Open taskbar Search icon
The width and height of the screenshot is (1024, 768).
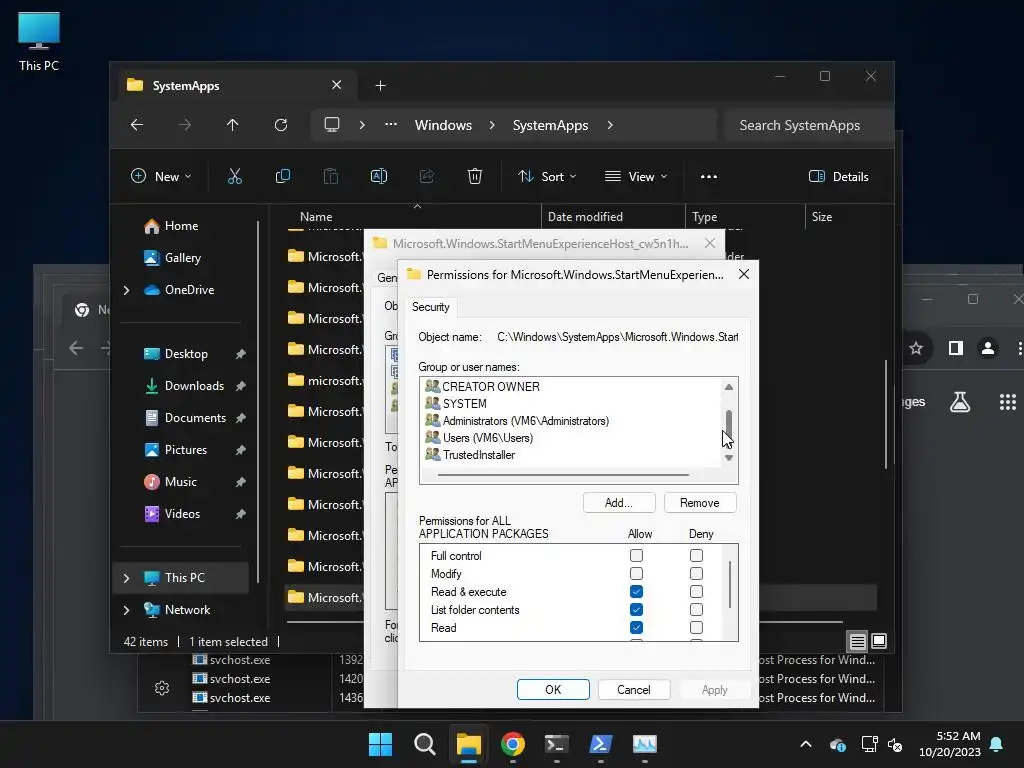click(424, 744)
